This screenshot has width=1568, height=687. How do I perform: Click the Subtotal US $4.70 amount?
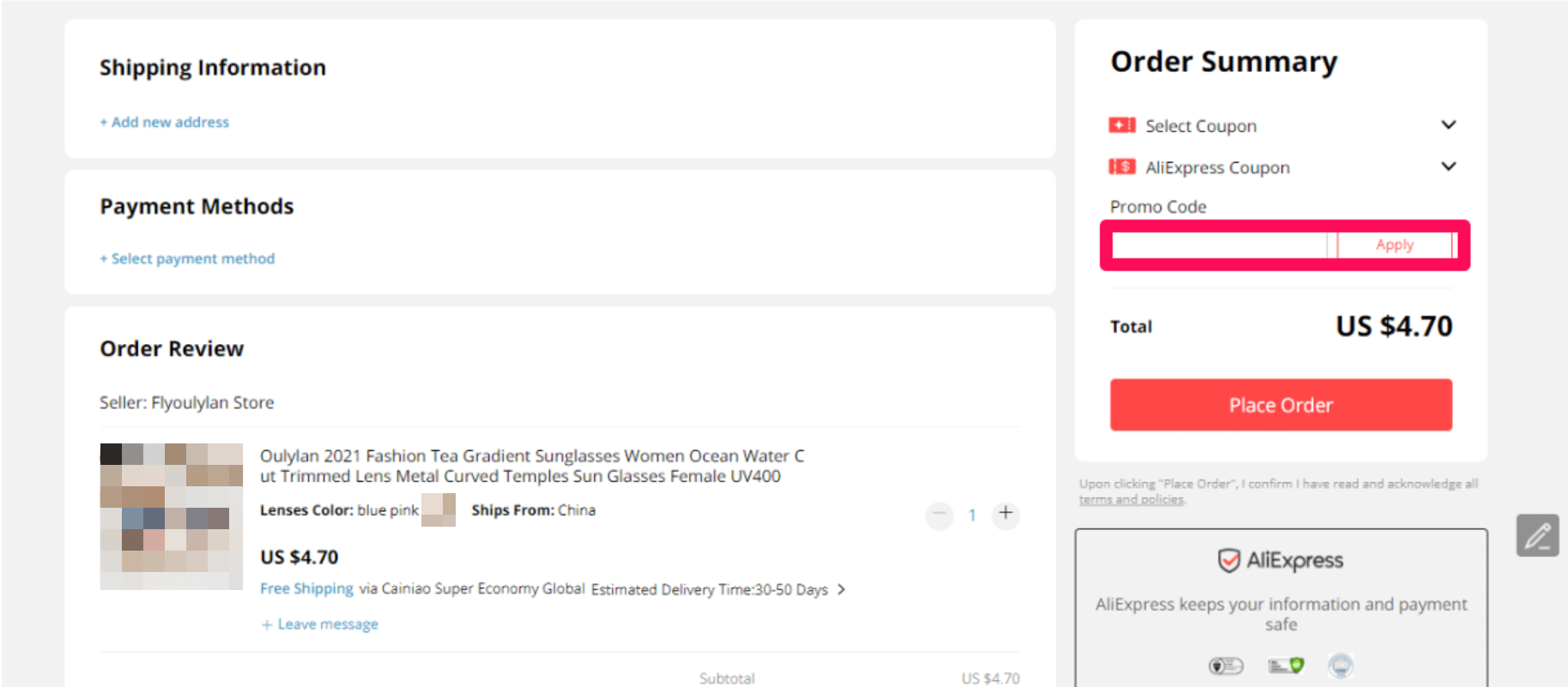tap(990, 678)
